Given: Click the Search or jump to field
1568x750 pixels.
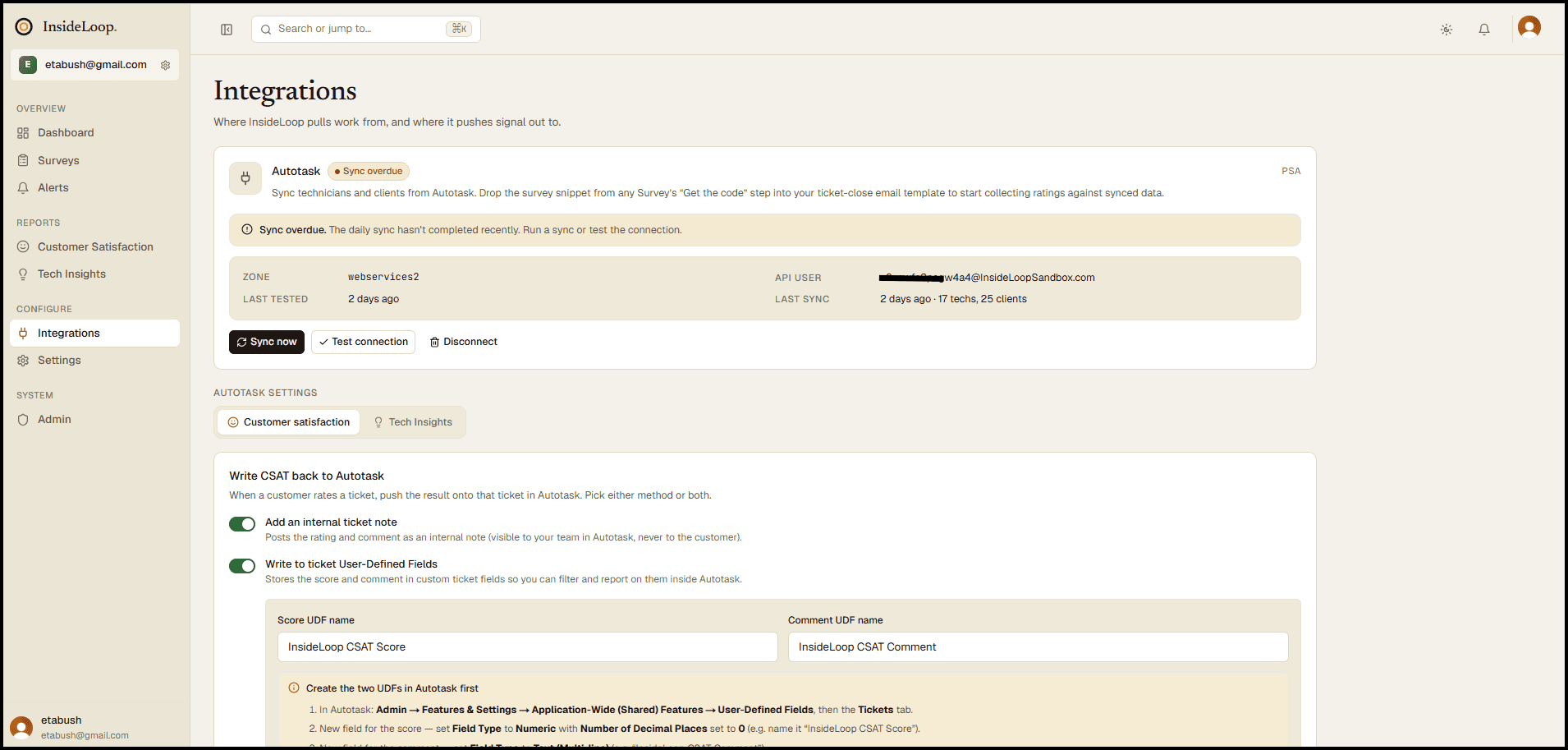Looking at the screenshot, I should [x=365, y=30].
